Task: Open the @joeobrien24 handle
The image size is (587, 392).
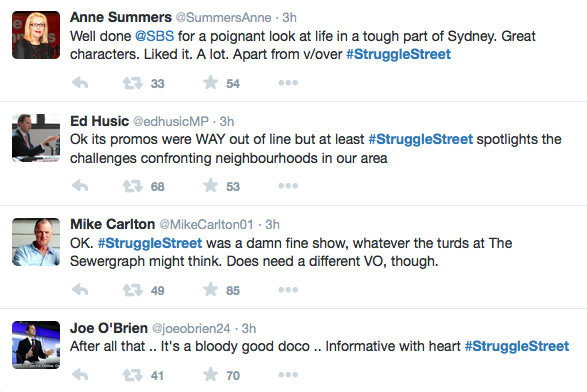Action: (x=191, y=328)
